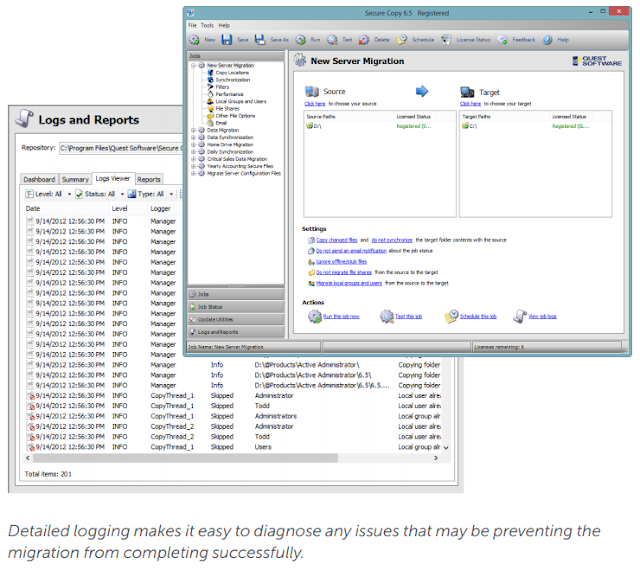Click the Run gear toolbar icon

pyautogui.click(x=300, y=40)
